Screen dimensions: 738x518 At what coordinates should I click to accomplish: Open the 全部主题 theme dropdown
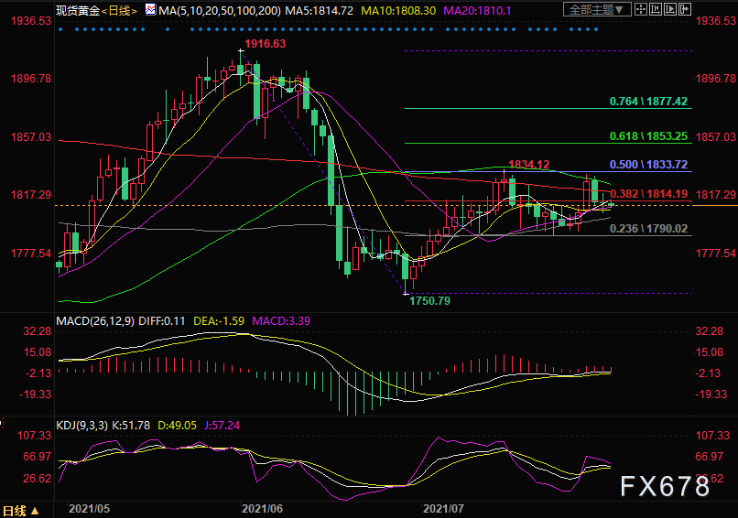(x=597, y=9)
